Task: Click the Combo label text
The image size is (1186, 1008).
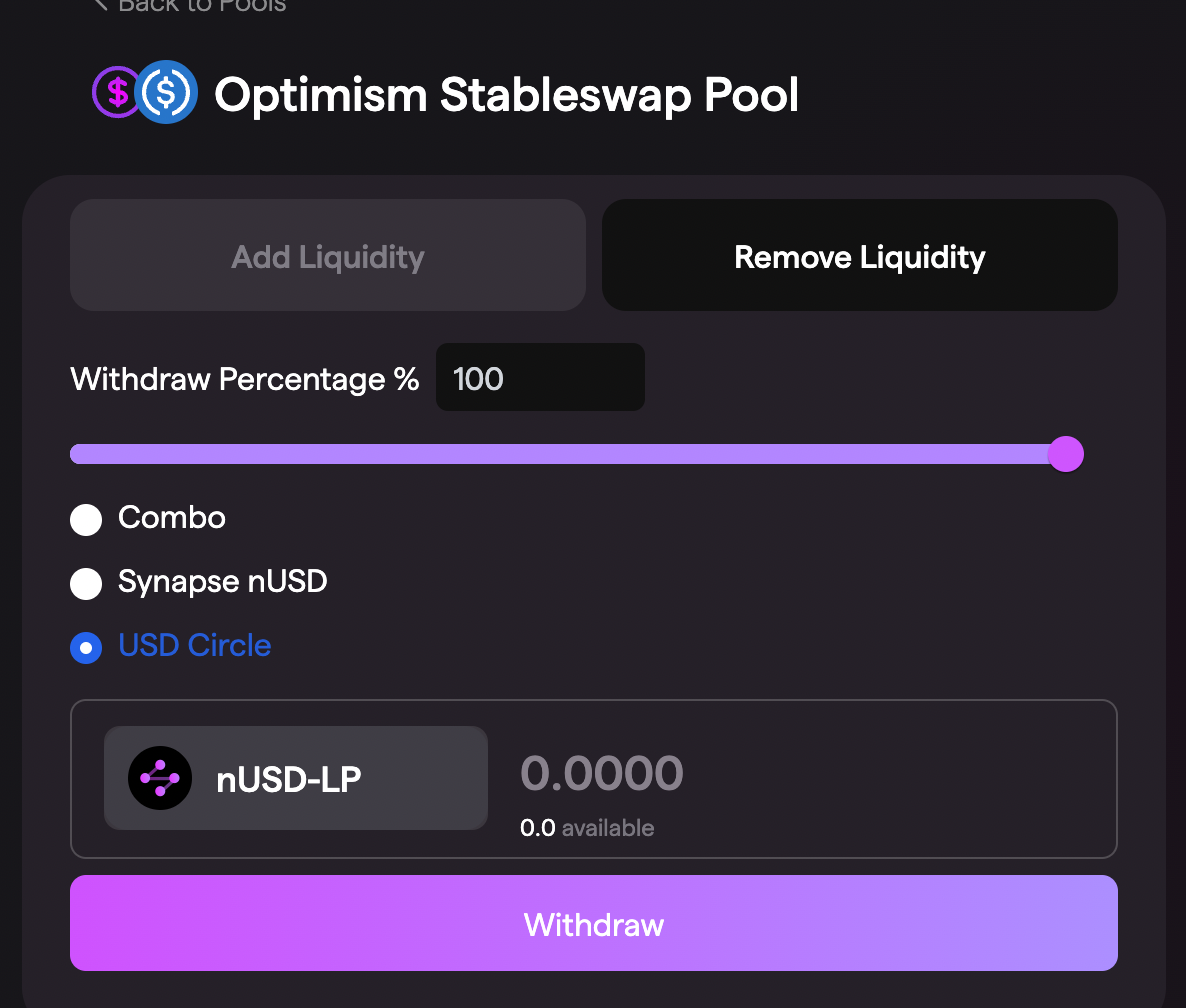Action: (172, 518)
